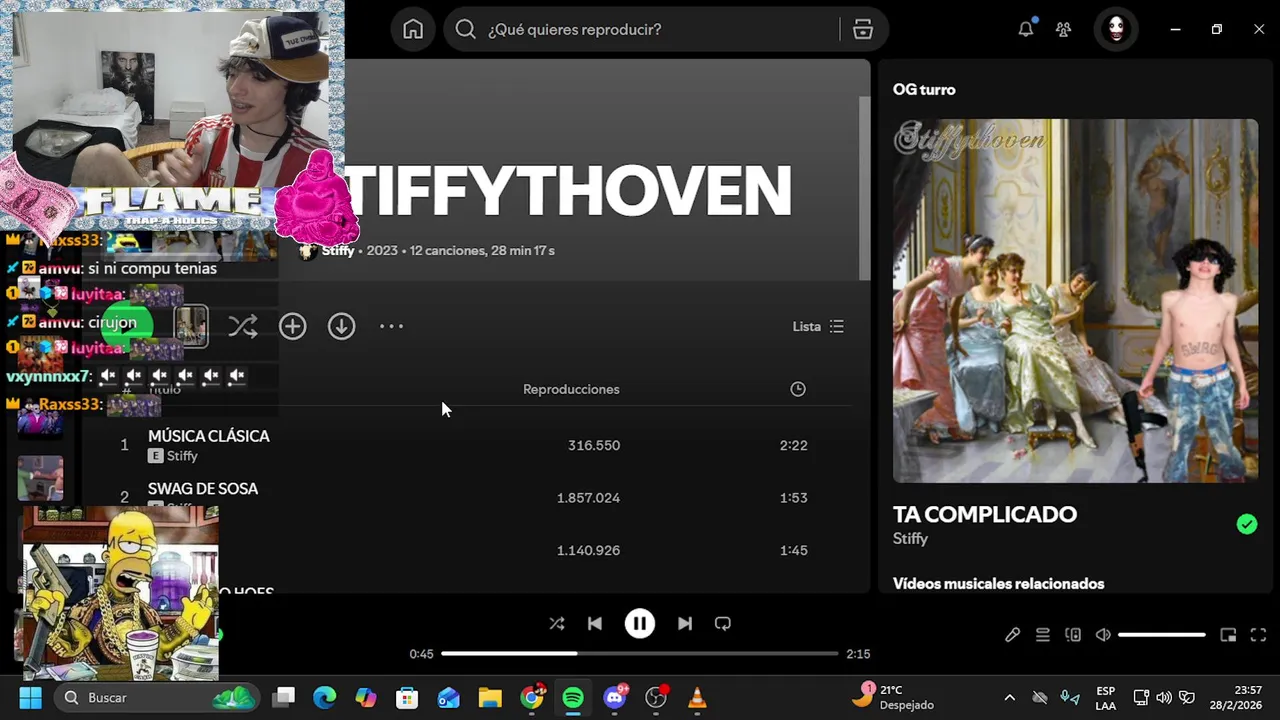Click Vídeos musicales relacionados heading

(998, 583)
